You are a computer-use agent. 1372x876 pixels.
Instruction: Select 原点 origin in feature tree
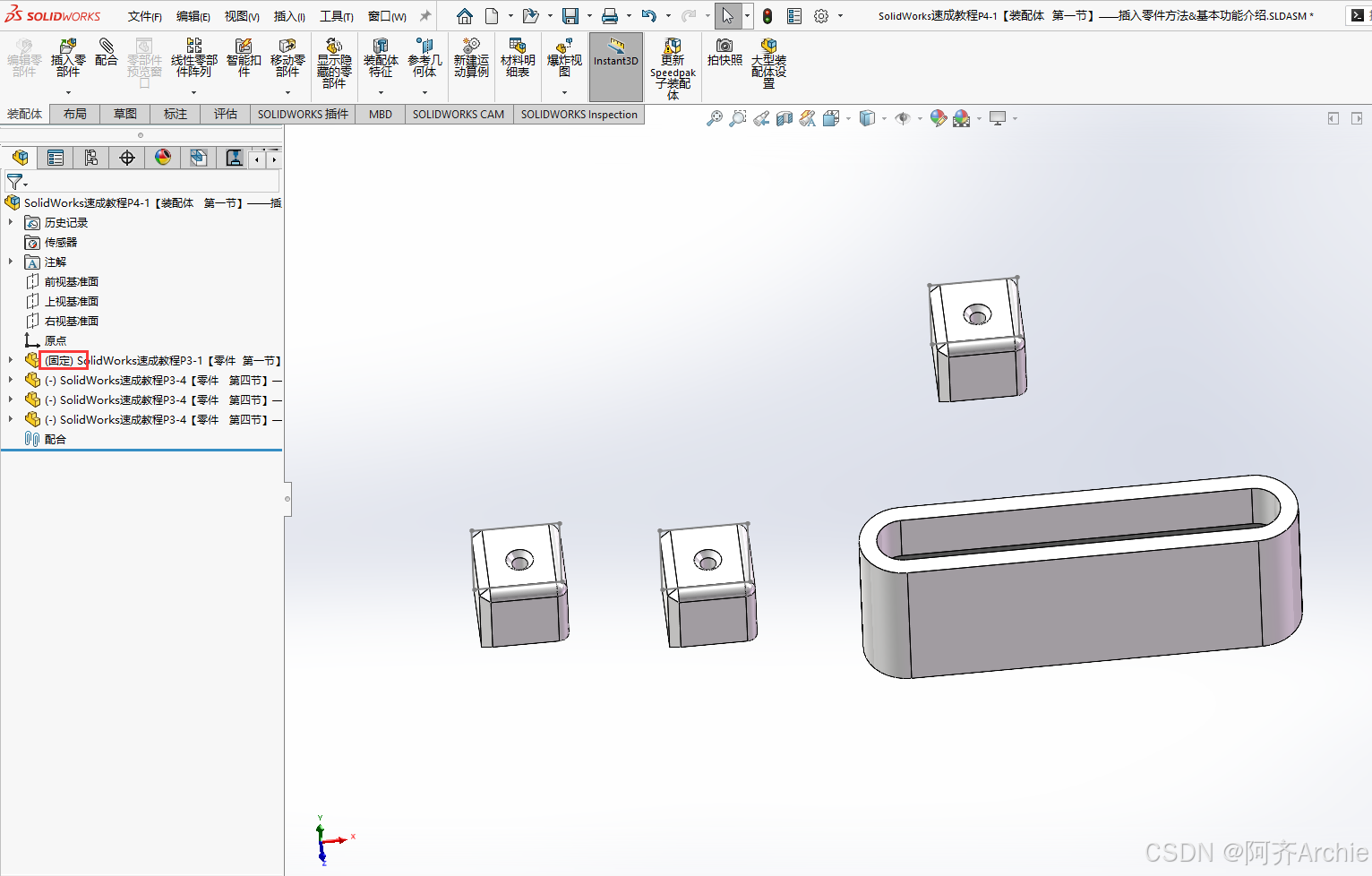click(56, 340)
